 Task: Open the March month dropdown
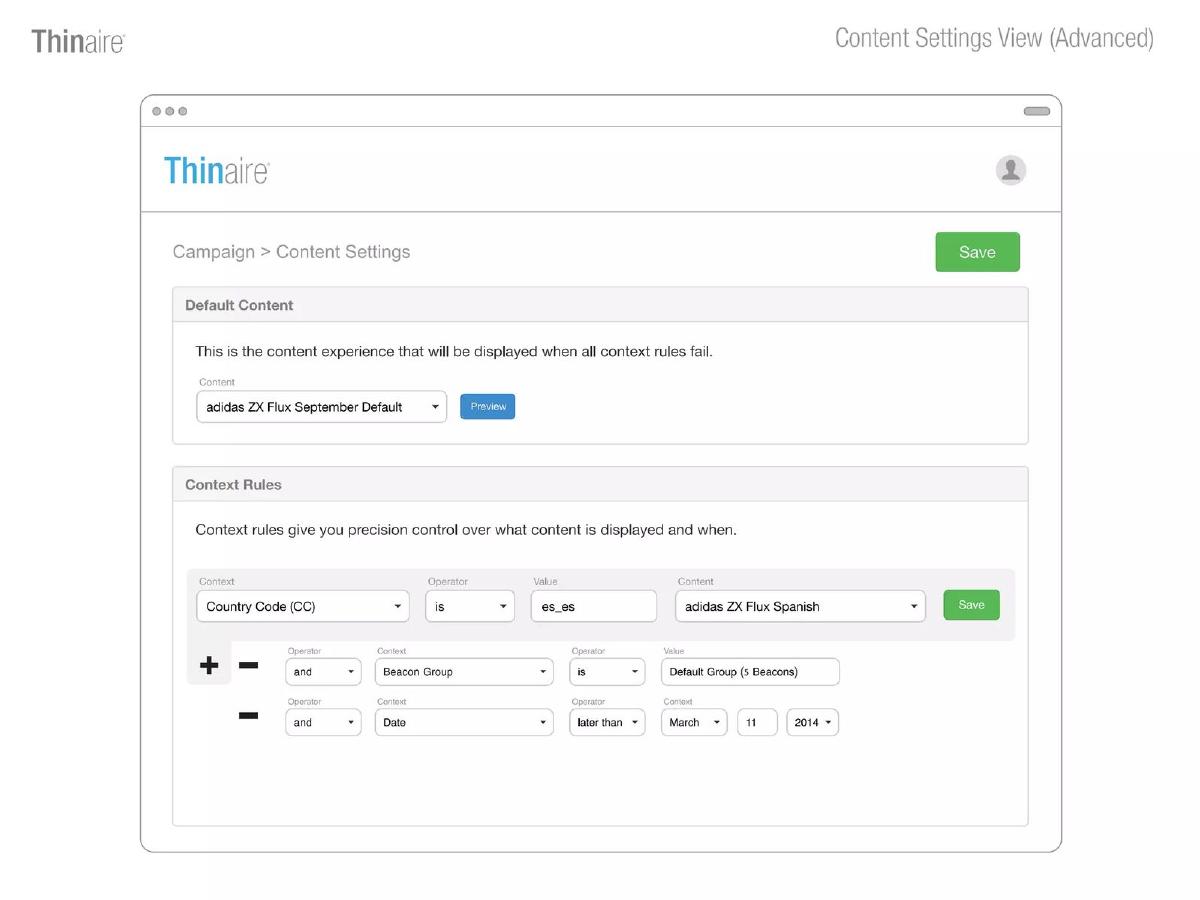[x=694, y=722]
